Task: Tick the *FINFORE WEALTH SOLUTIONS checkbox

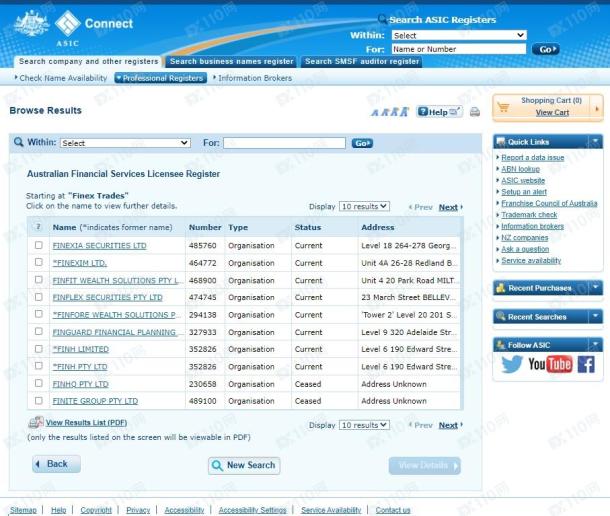Action: (x=39, y=314)
